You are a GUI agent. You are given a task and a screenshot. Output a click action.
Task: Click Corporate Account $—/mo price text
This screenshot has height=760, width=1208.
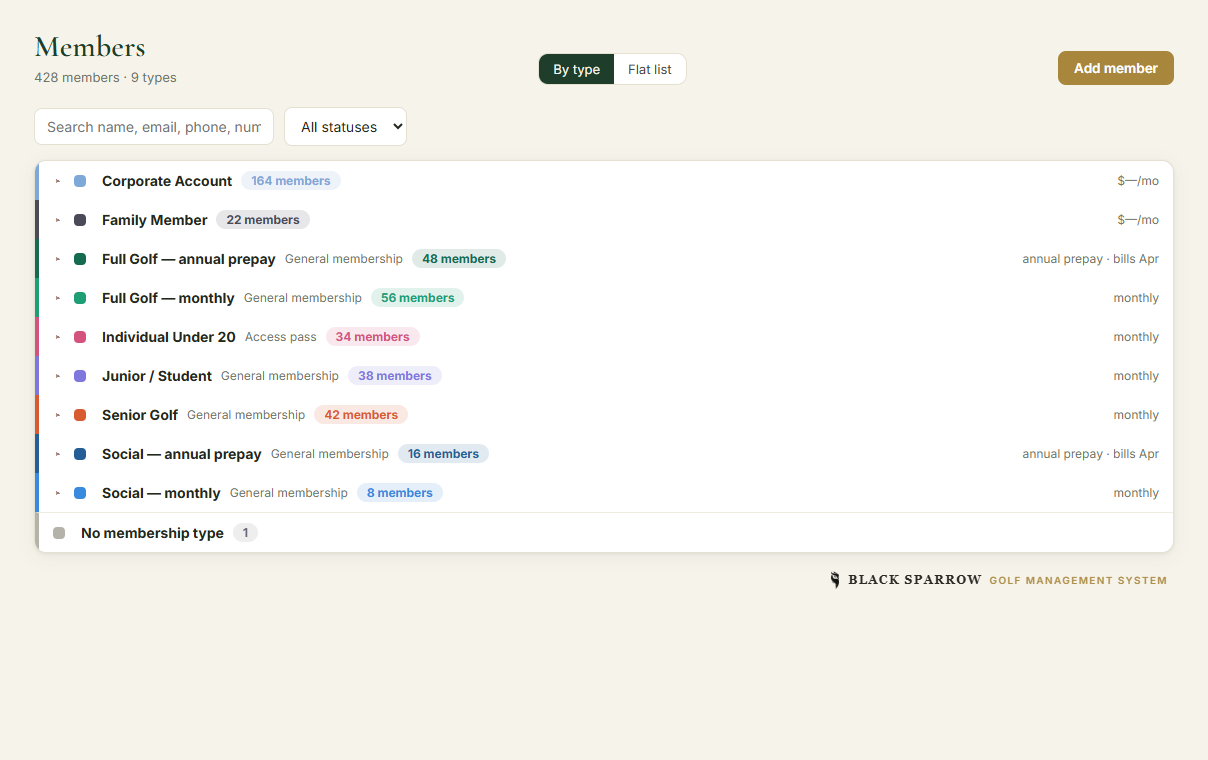pyautogui.click(x=1138, y=181)
